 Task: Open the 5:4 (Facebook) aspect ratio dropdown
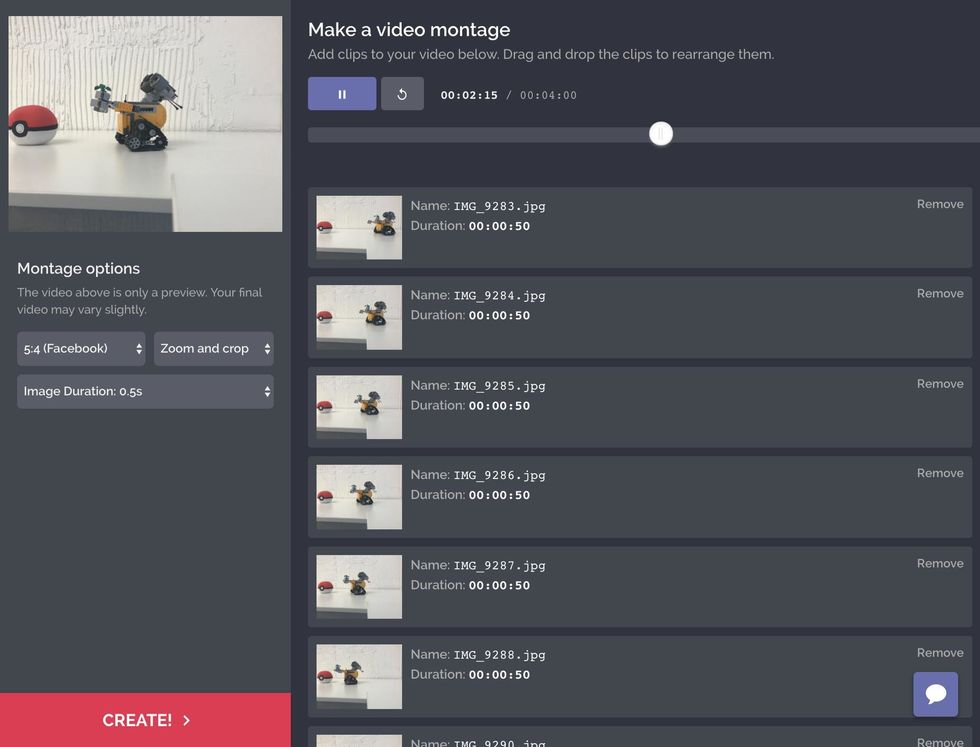click(81, 349)
